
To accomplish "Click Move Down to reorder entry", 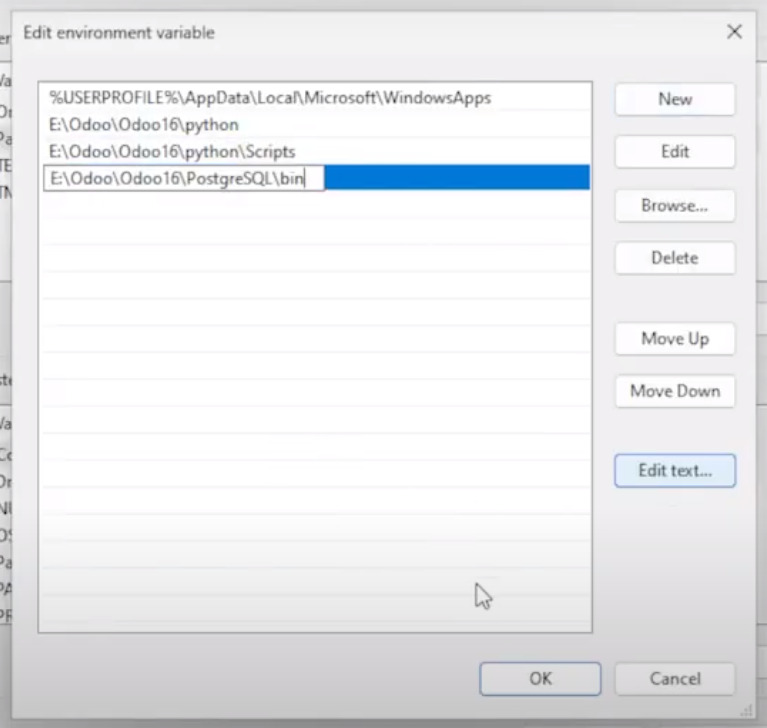I will point(674,391).
